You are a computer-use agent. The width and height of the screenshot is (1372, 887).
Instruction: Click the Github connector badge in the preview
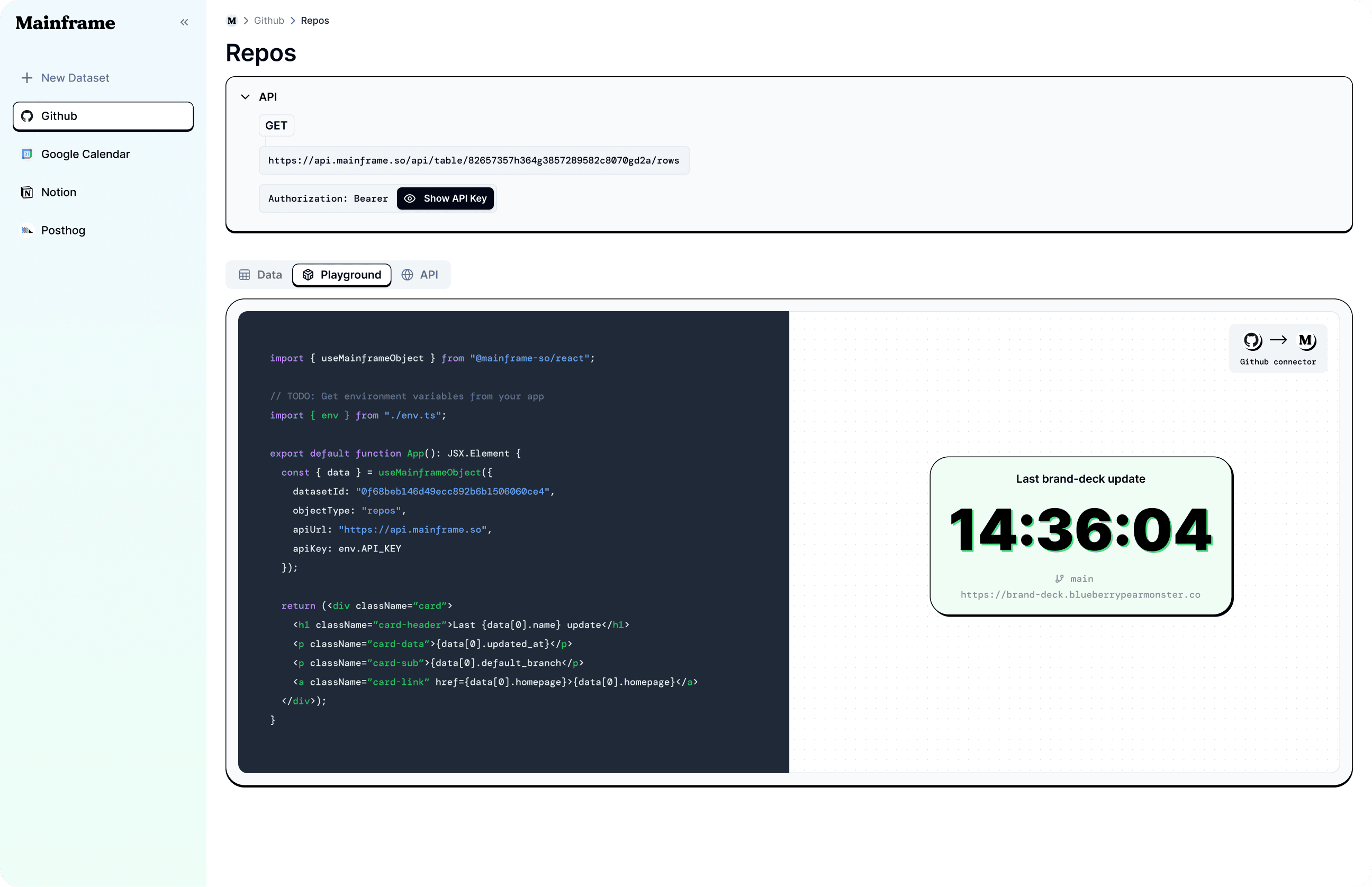point(1278,348)
